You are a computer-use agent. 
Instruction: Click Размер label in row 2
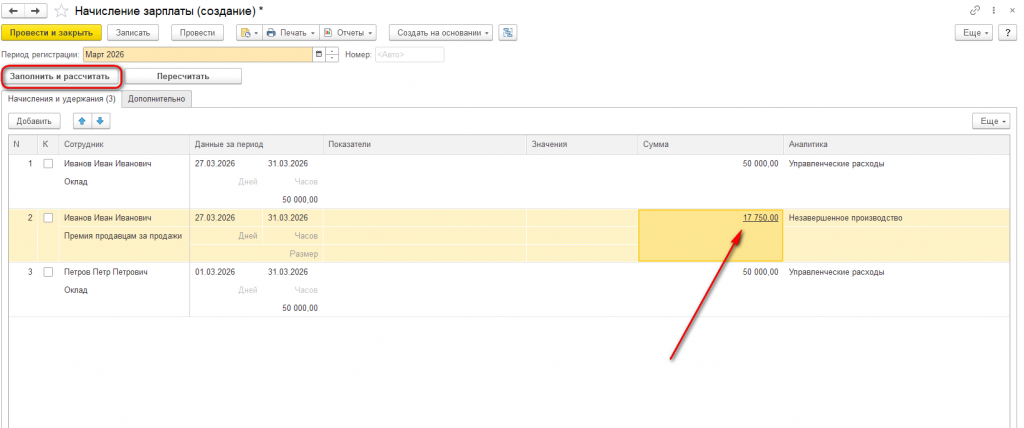pyautogui.click(x=304, y=254)
